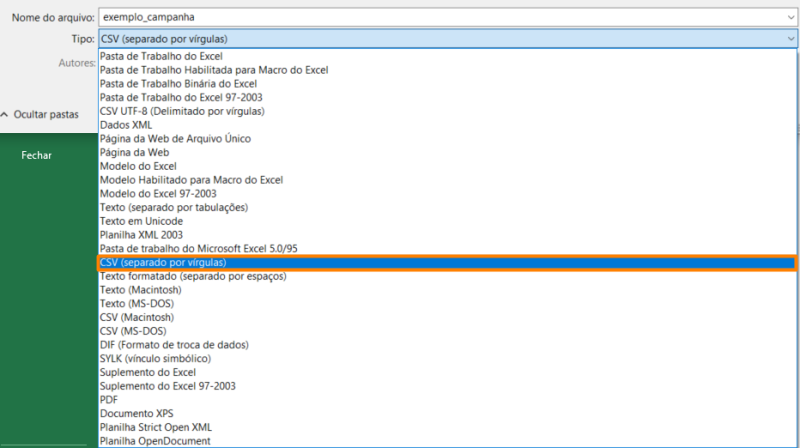Screen dimensions: 800x448
Task: Select Modelo do Excel option
Action: [x=138, y=166]
